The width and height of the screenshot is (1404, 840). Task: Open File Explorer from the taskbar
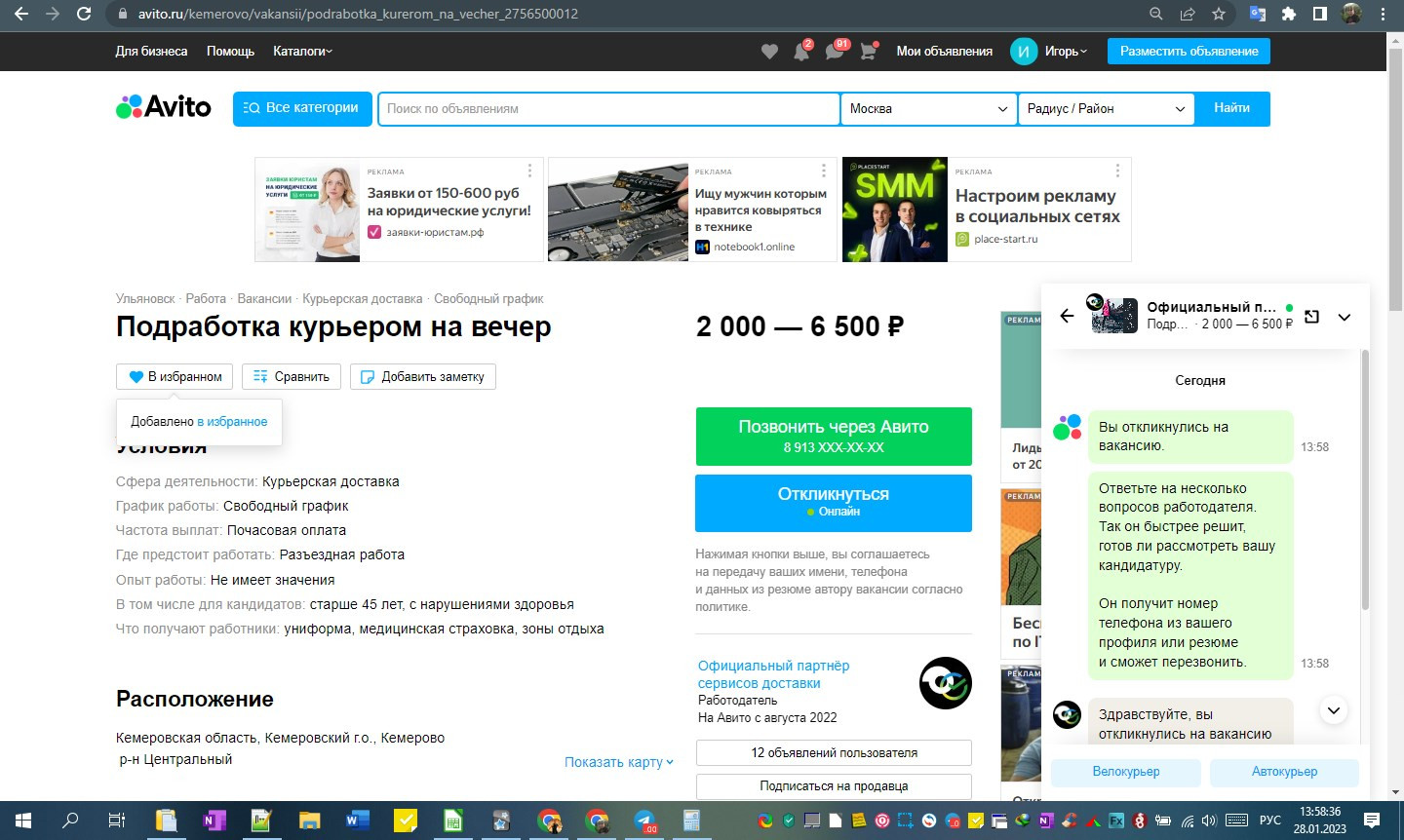[x=309, y=821]
